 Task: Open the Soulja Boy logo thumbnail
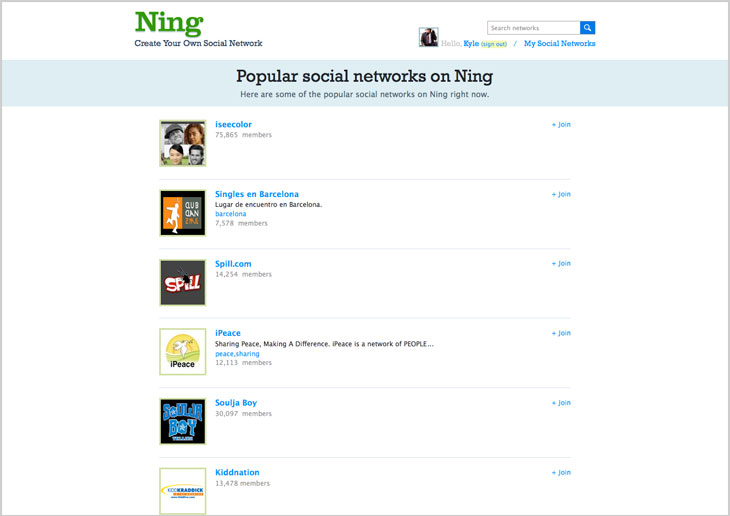[182, 421]
